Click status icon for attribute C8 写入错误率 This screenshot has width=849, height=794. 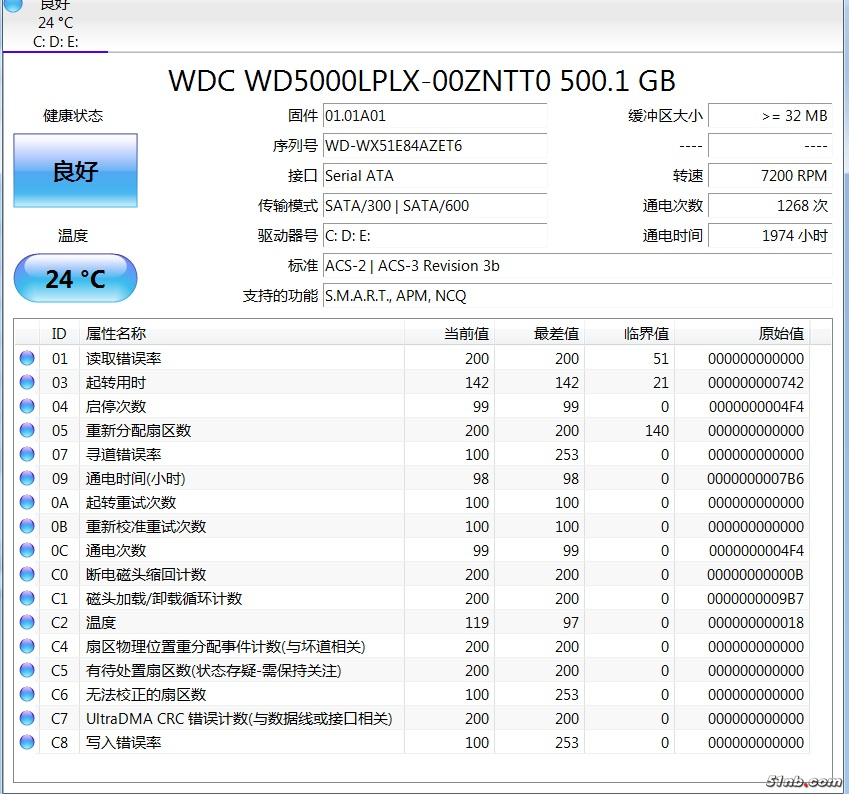point(27,742)
